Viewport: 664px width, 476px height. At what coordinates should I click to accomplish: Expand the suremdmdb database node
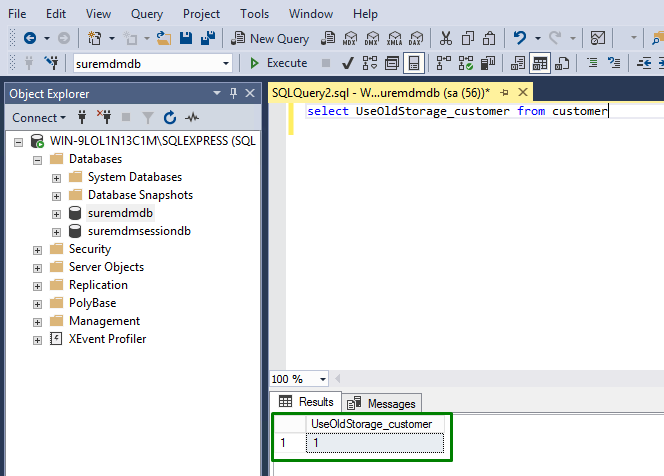[56, 214]
